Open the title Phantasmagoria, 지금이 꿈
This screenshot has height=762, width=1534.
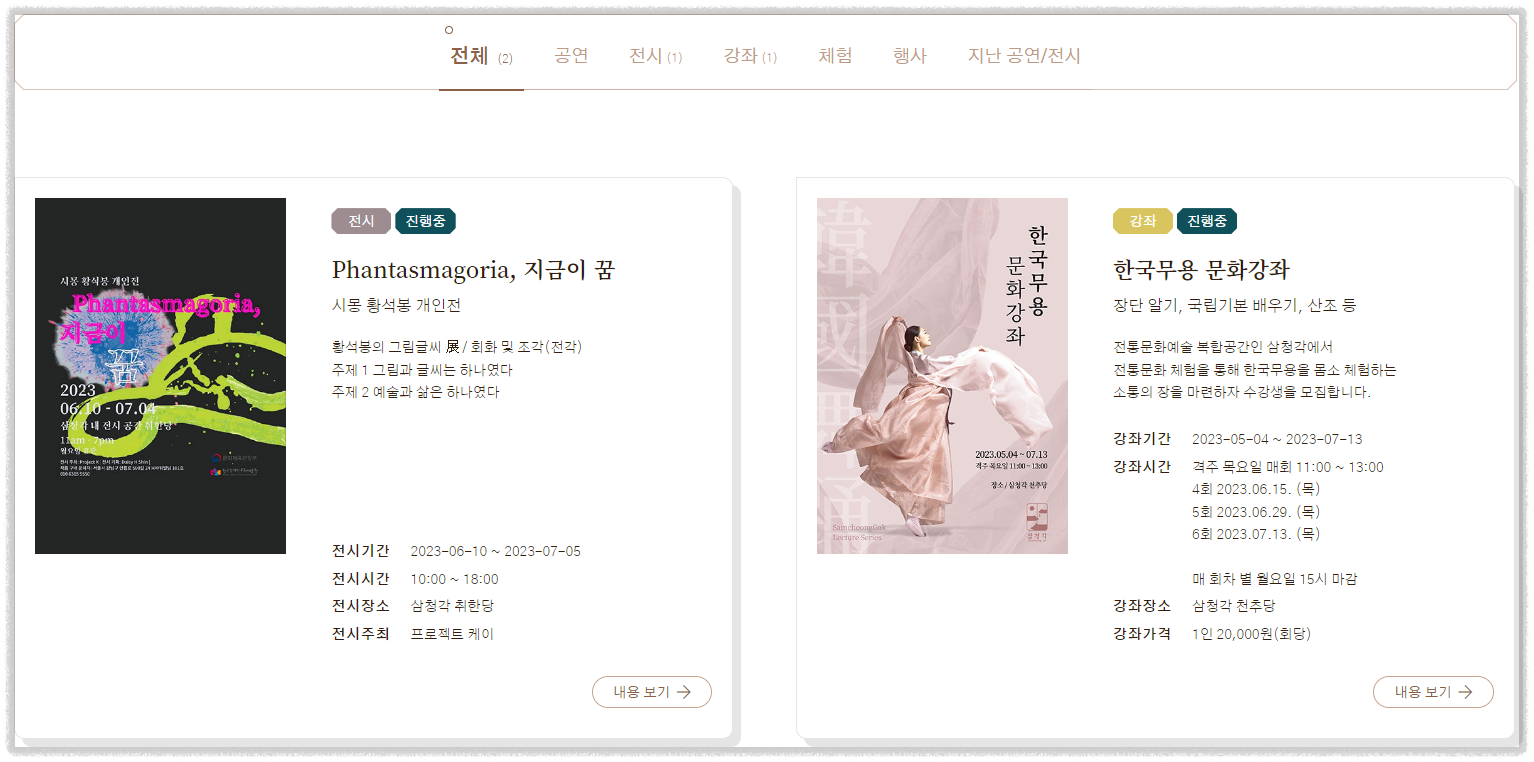pos(473,270)
